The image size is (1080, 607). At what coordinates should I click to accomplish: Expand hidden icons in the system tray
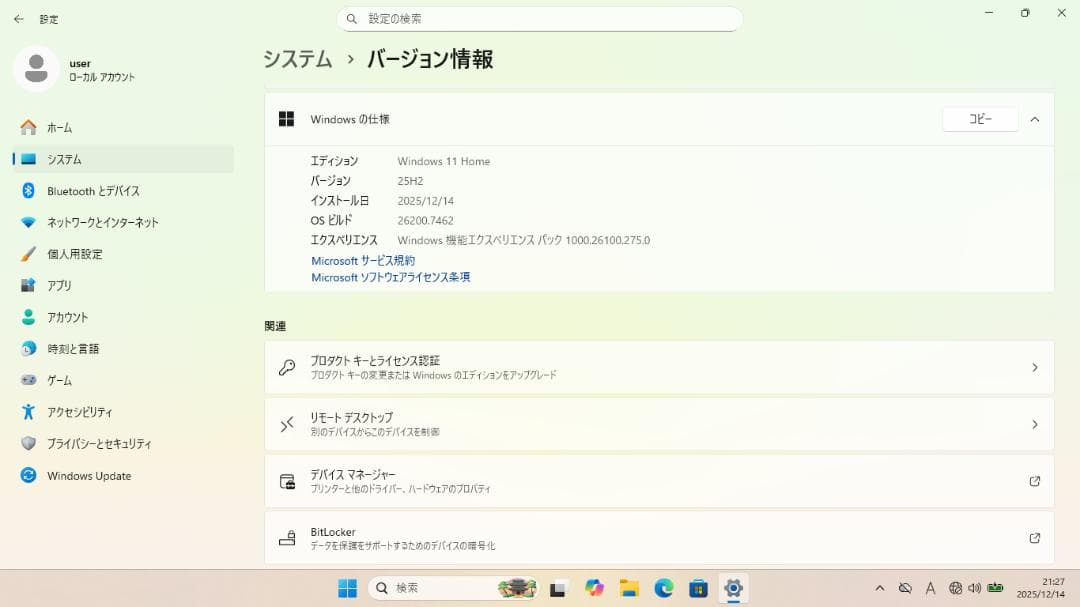tap(879, 588)
